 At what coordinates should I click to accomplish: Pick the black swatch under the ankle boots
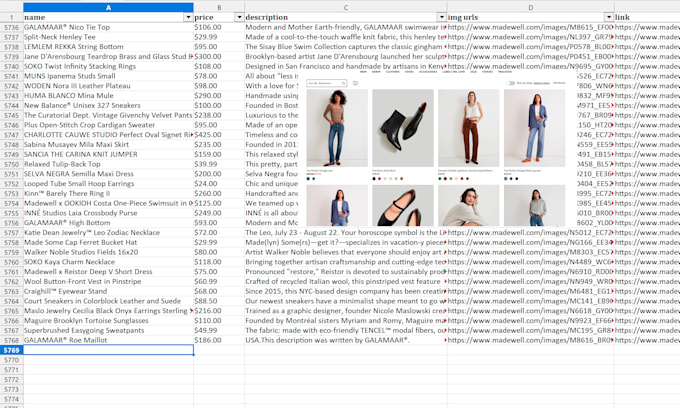(374, 179)
